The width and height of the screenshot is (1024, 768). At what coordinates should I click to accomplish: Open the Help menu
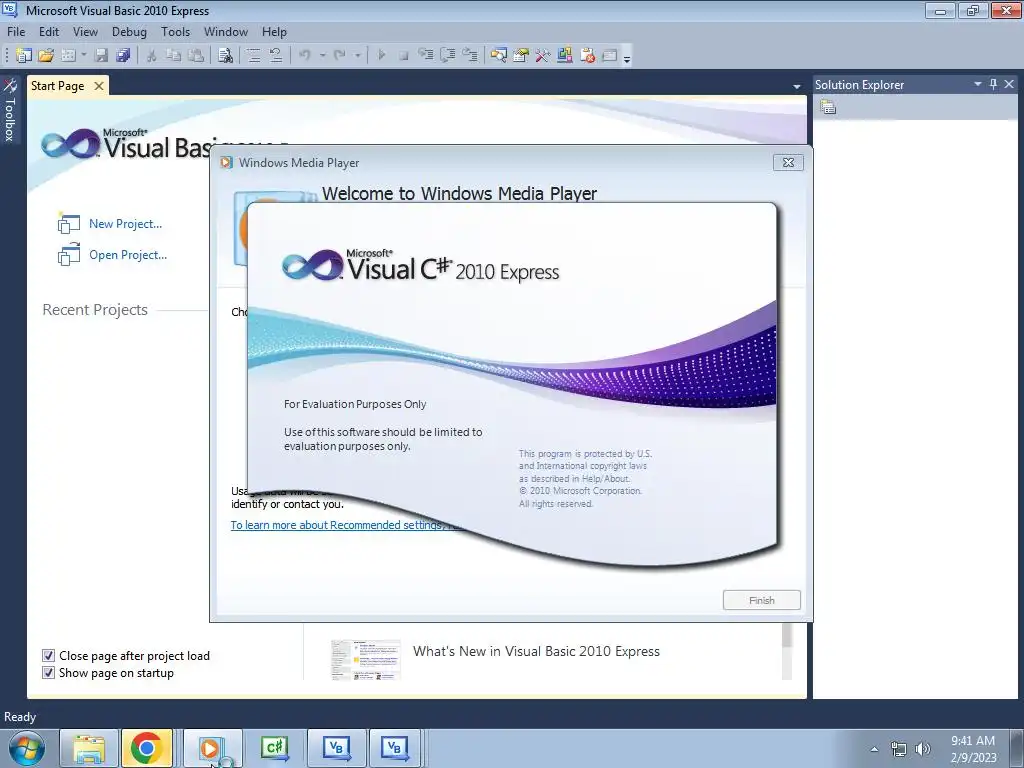(274, 31)
